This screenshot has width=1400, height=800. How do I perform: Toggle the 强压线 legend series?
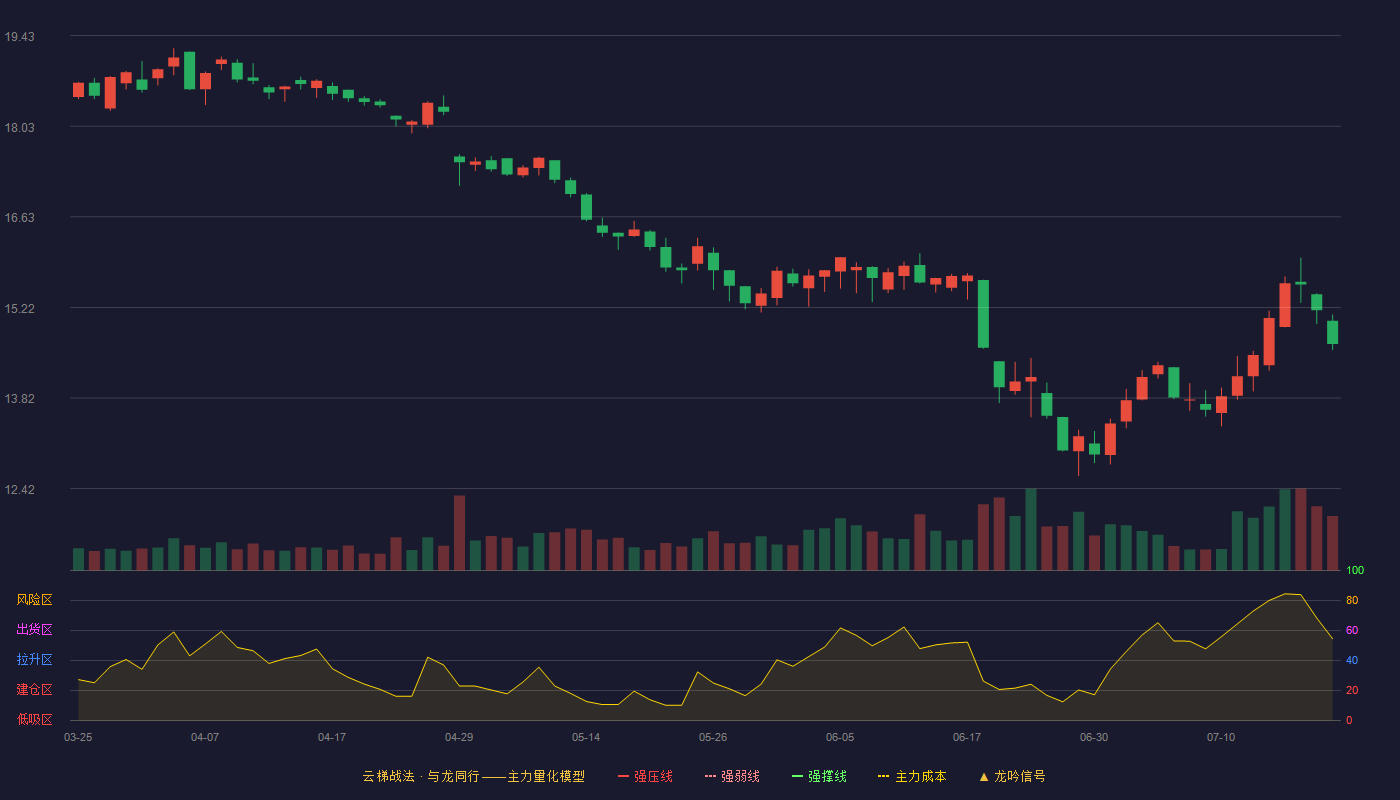(645, 776)
